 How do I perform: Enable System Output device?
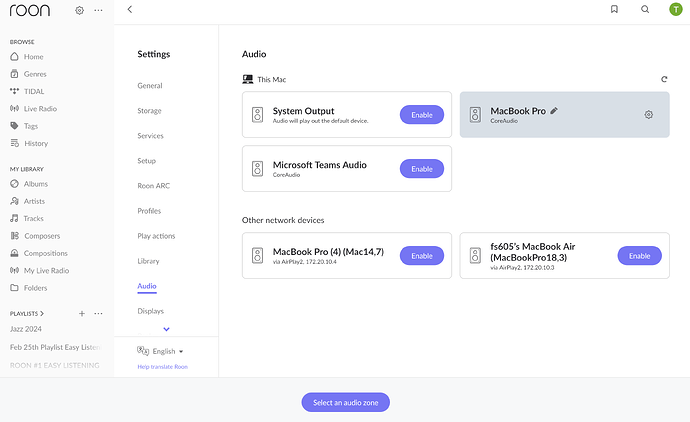[422, 115]
